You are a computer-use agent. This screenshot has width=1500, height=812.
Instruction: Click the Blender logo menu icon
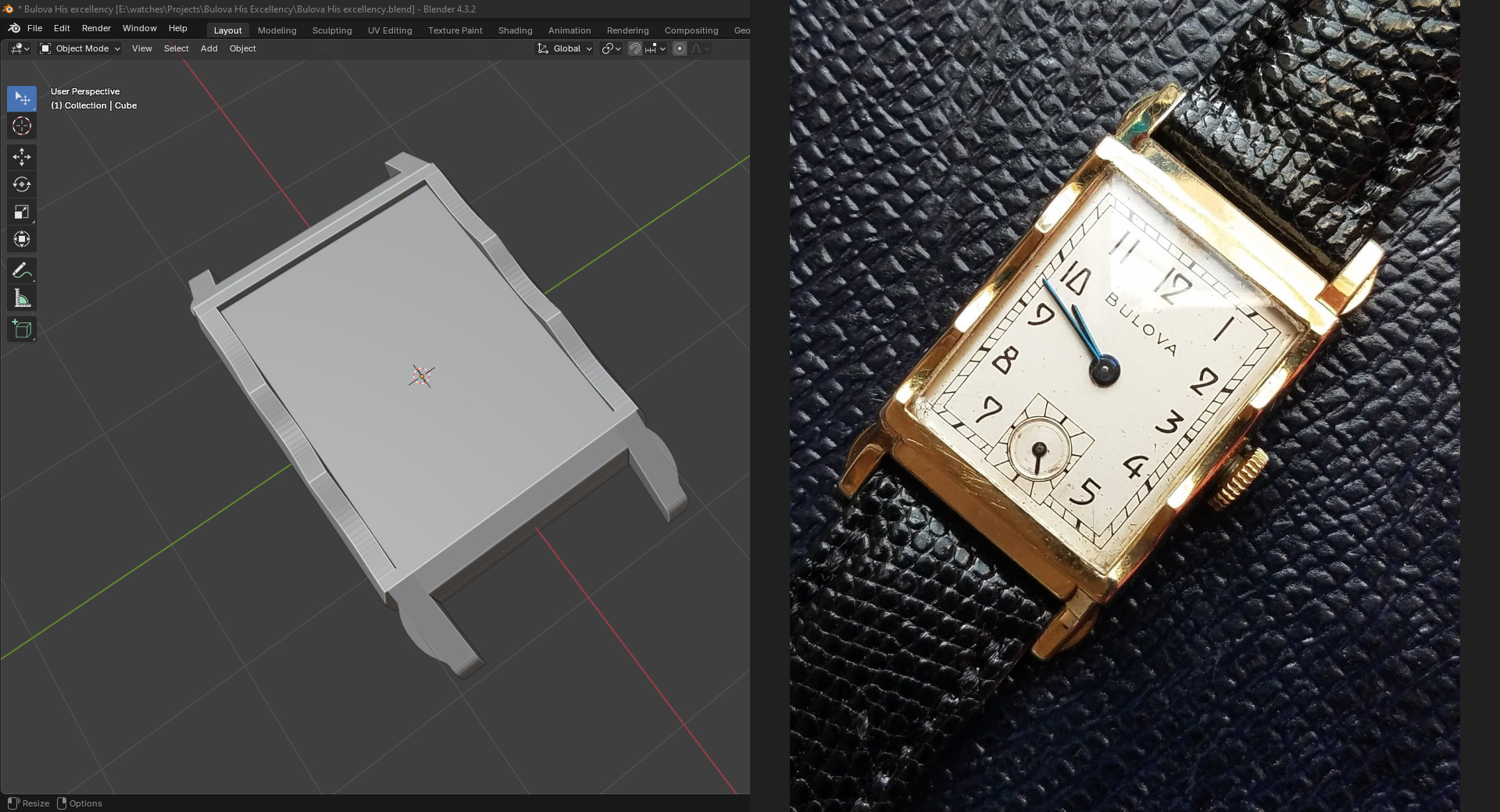click(13, 28)
